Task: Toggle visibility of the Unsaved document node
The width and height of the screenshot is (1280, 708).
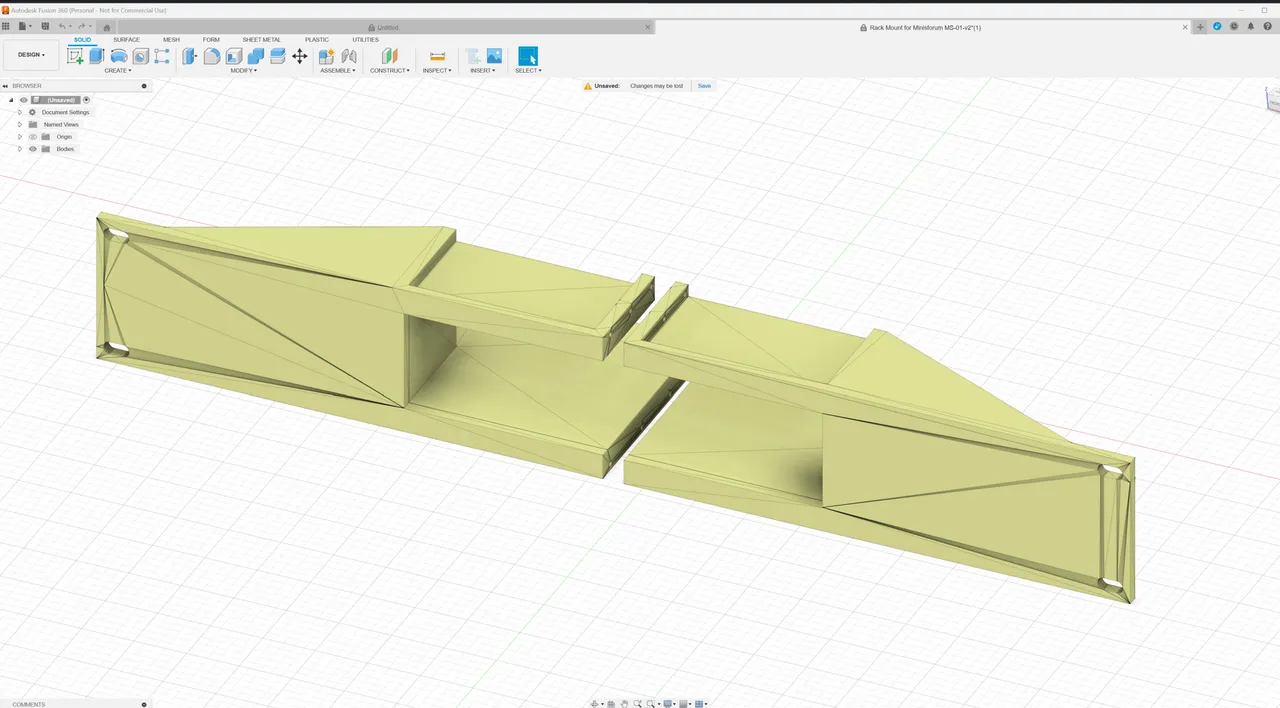Action: pyautogui.click(x=23, y=100)
